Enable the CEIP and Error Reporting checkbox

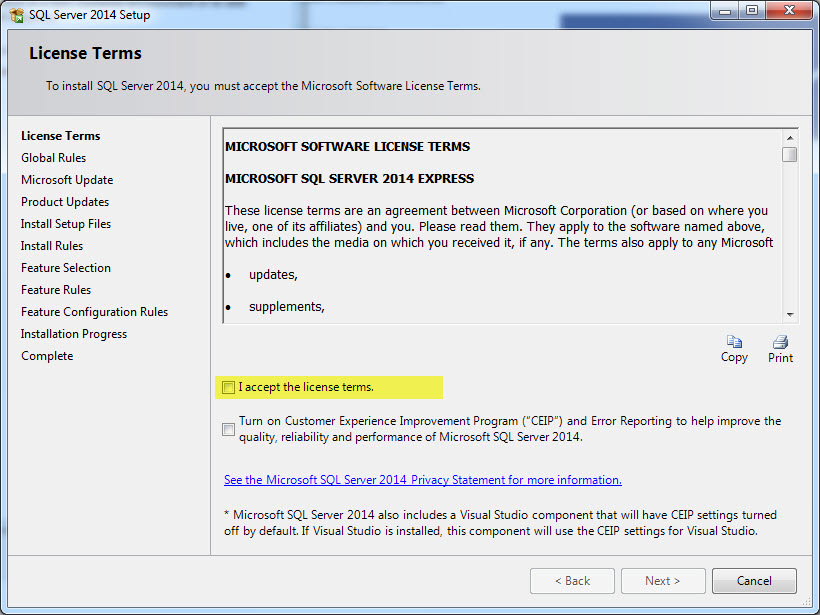tap(229, 429)
